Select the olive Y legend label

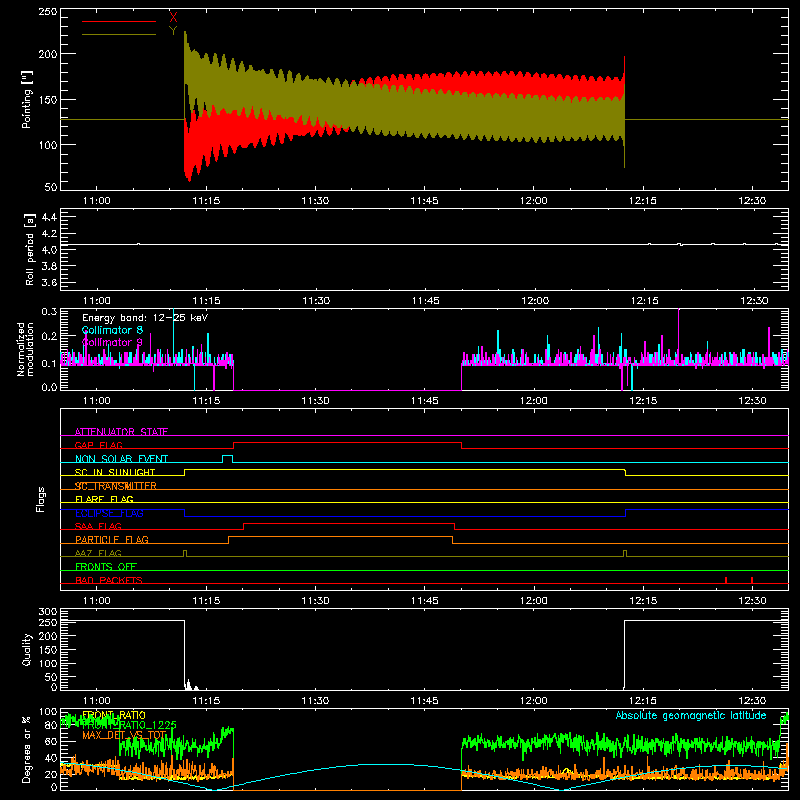(173, 31)
